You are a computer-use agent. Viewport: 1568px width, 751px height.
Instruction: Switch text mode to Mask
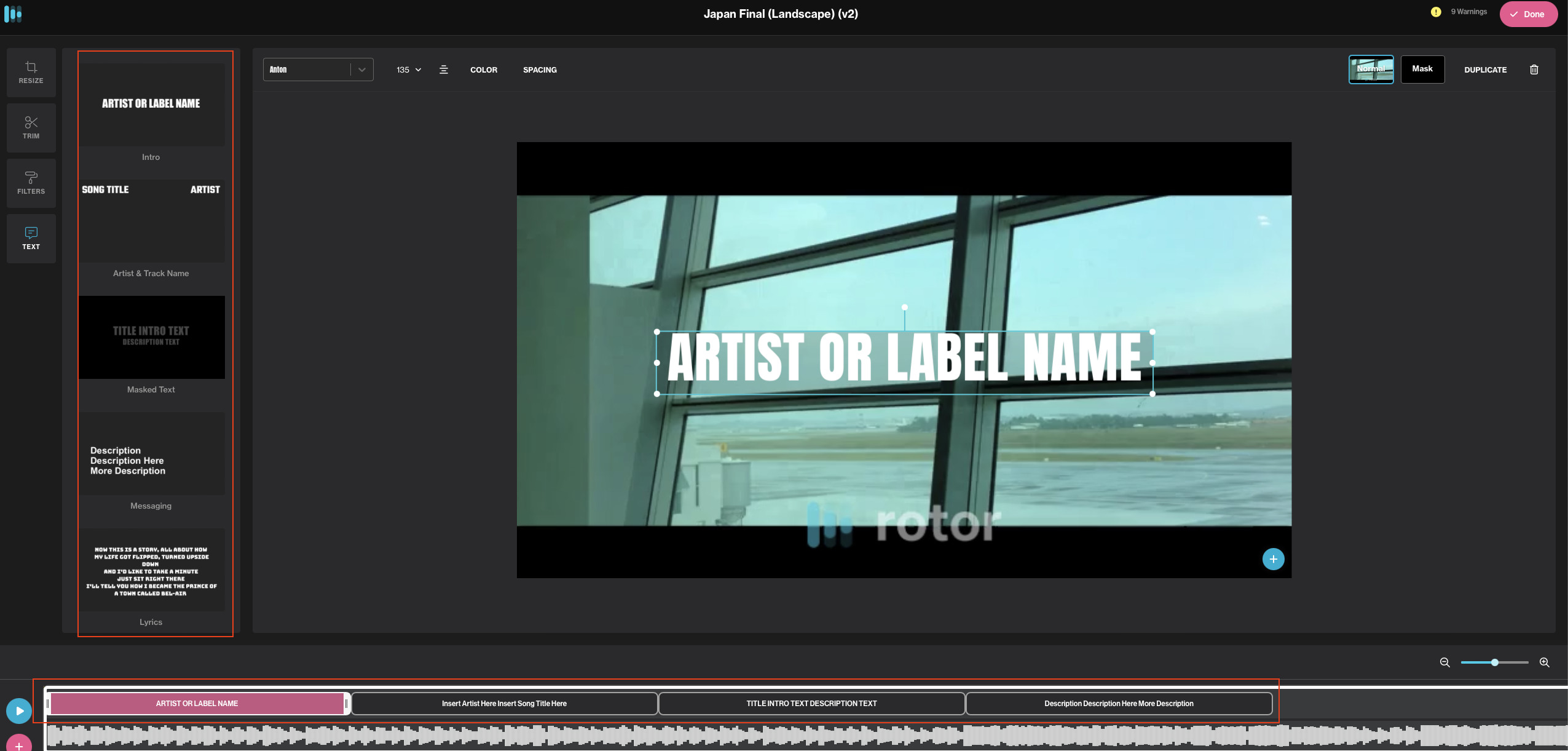click(x=1422, y=69)
